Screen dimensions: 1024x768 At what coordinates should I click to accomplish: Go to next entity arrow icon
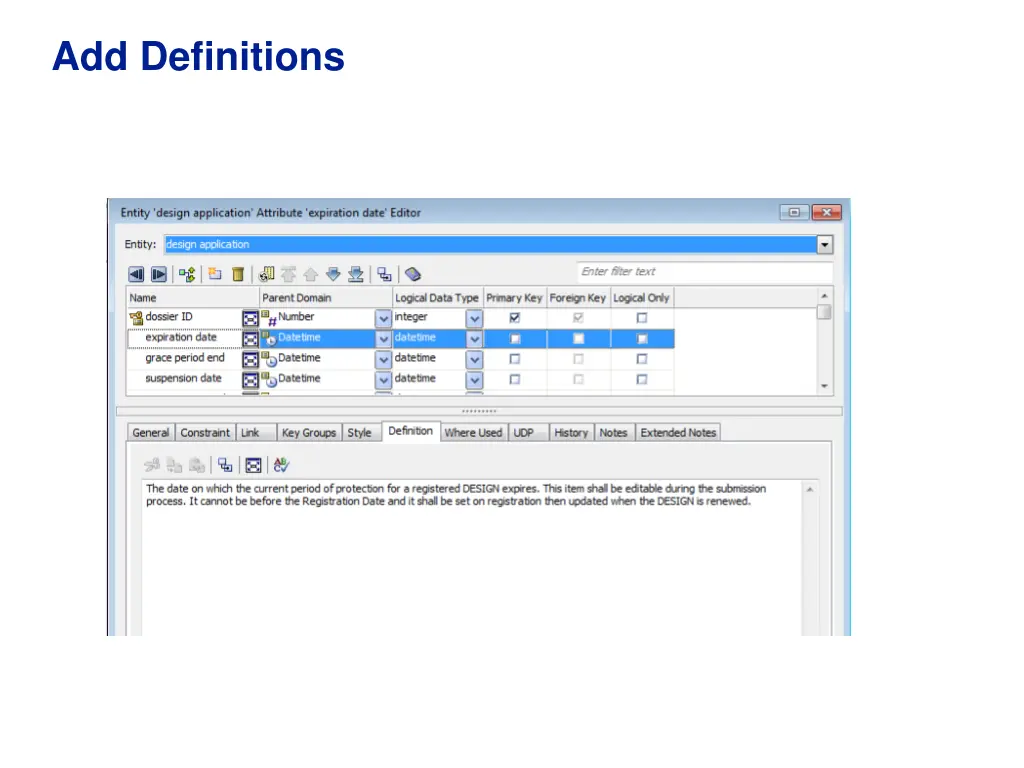coord(159,274)
